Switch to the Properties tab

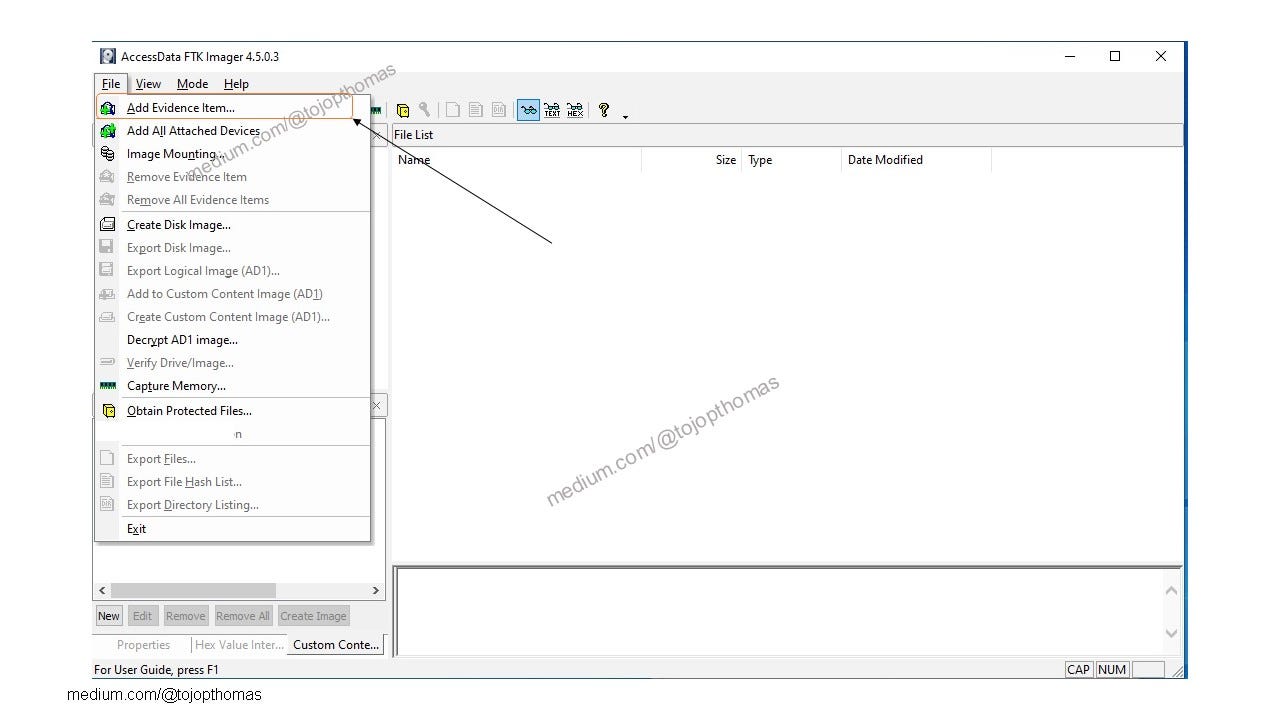pos(143,645)
